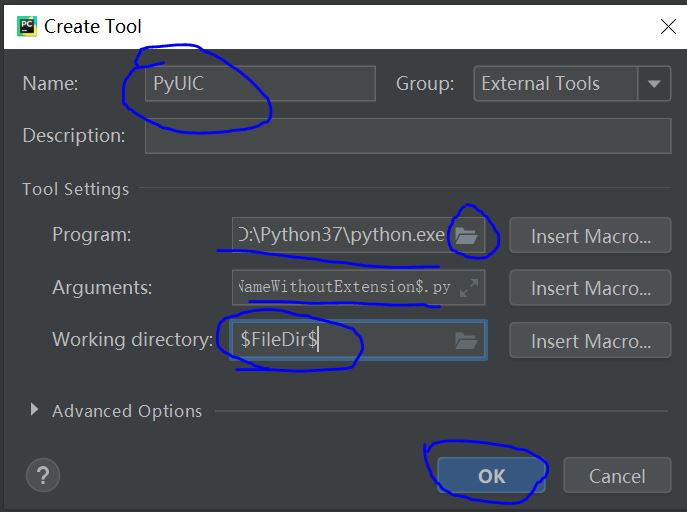Click into the empty Description field
687x512 pixels.
pos(407,136)
